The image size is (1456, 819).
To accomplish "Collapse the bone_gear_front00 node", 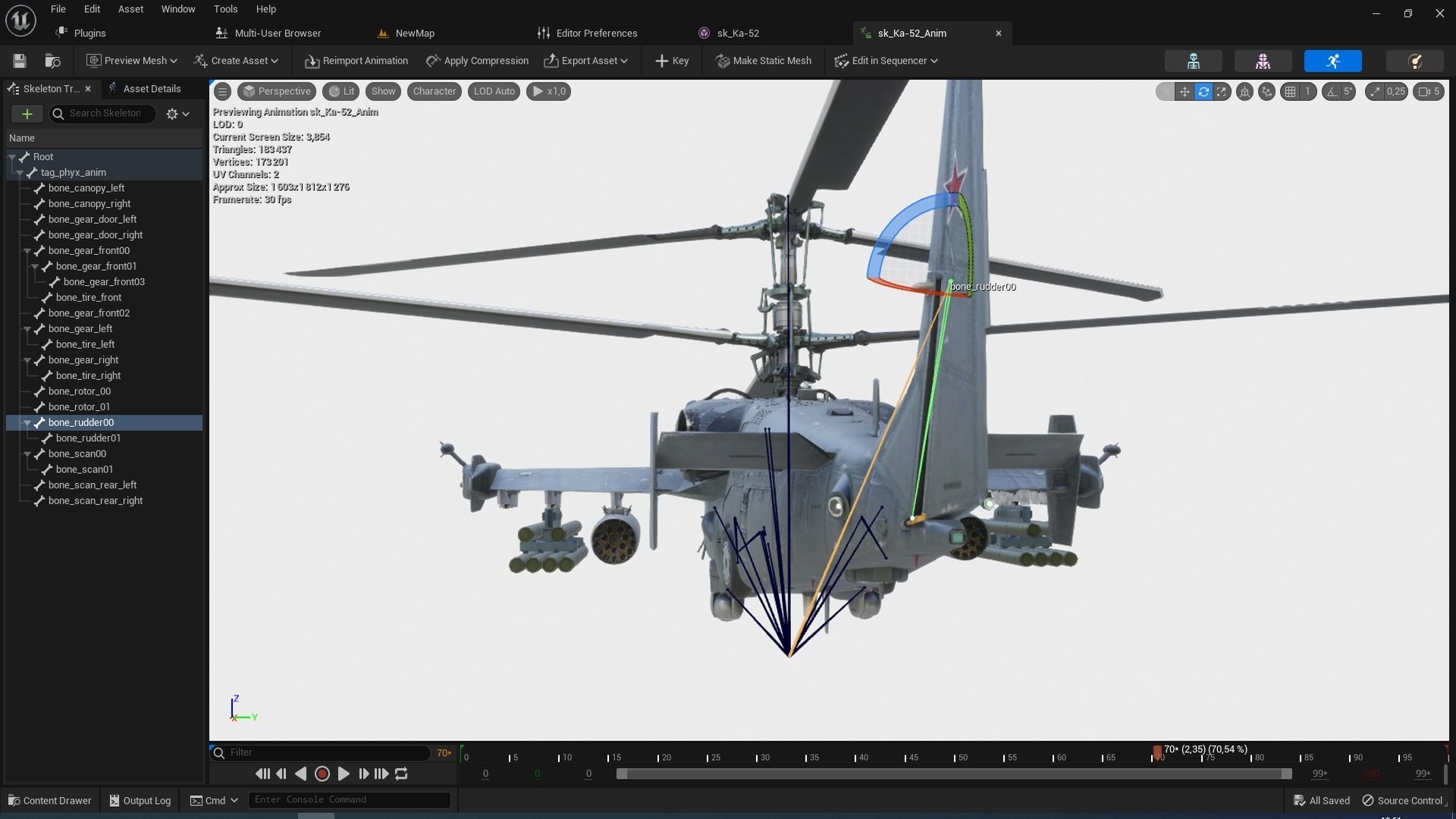I will click(27, 251).
